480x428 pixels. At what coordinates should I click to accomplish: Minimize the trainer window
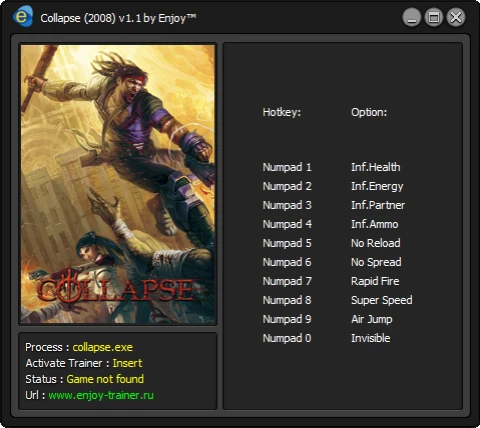pos(412,17)
